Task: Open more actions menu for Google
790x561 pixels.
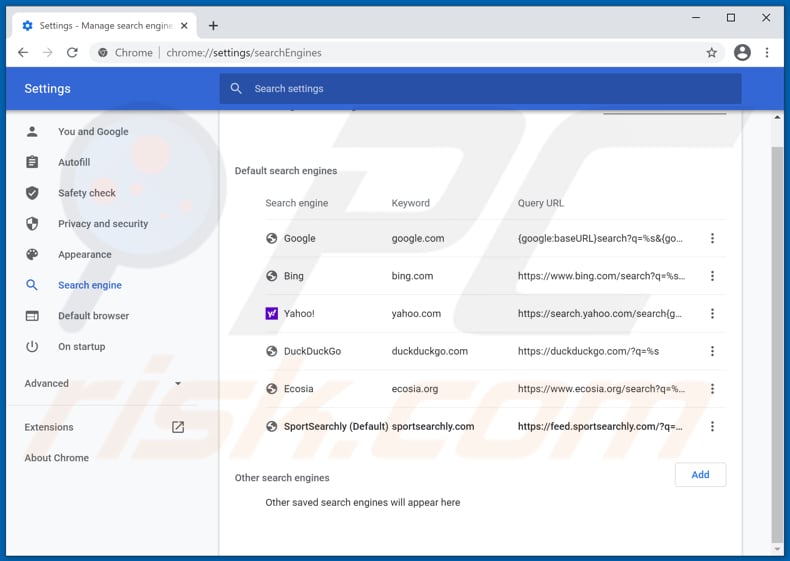Action: (x=712, y=238)
